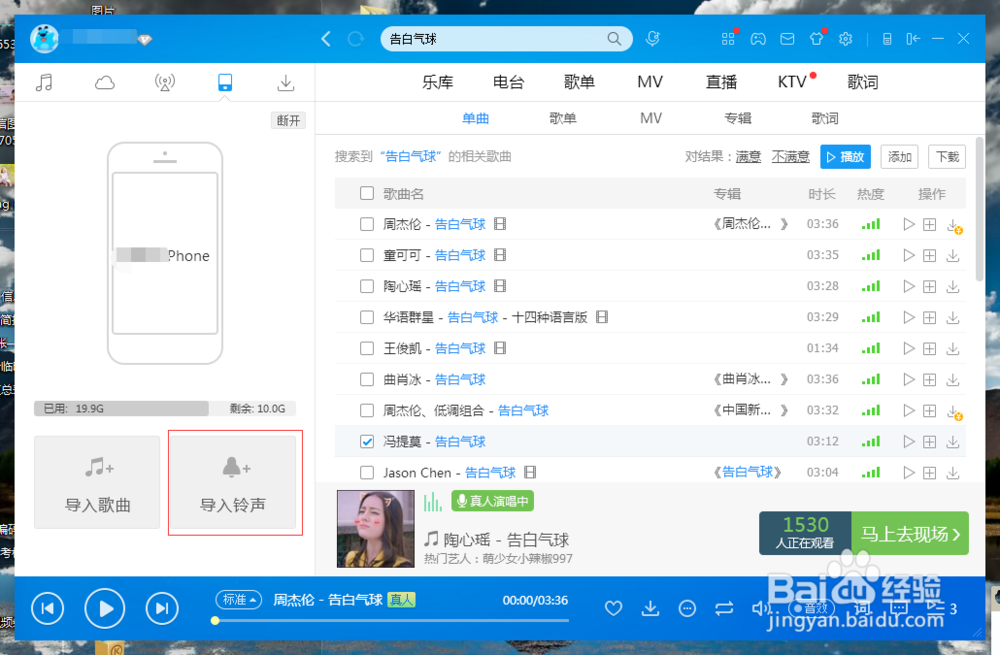Open the 乐库 tab
The image size is (1000, 655).
tap(438, 82)
